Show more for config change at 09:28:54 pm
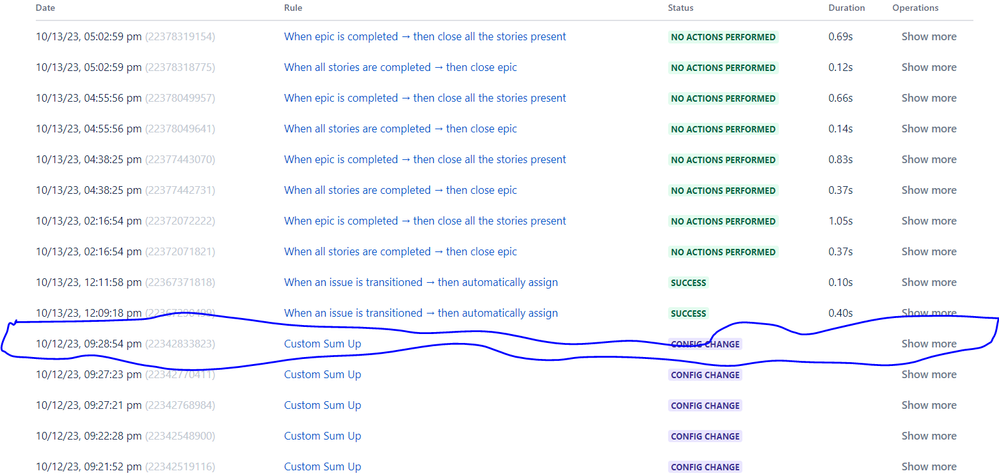The height and width of the screenshot is (476, 999). pyautogui.click(x=929, y=344)
